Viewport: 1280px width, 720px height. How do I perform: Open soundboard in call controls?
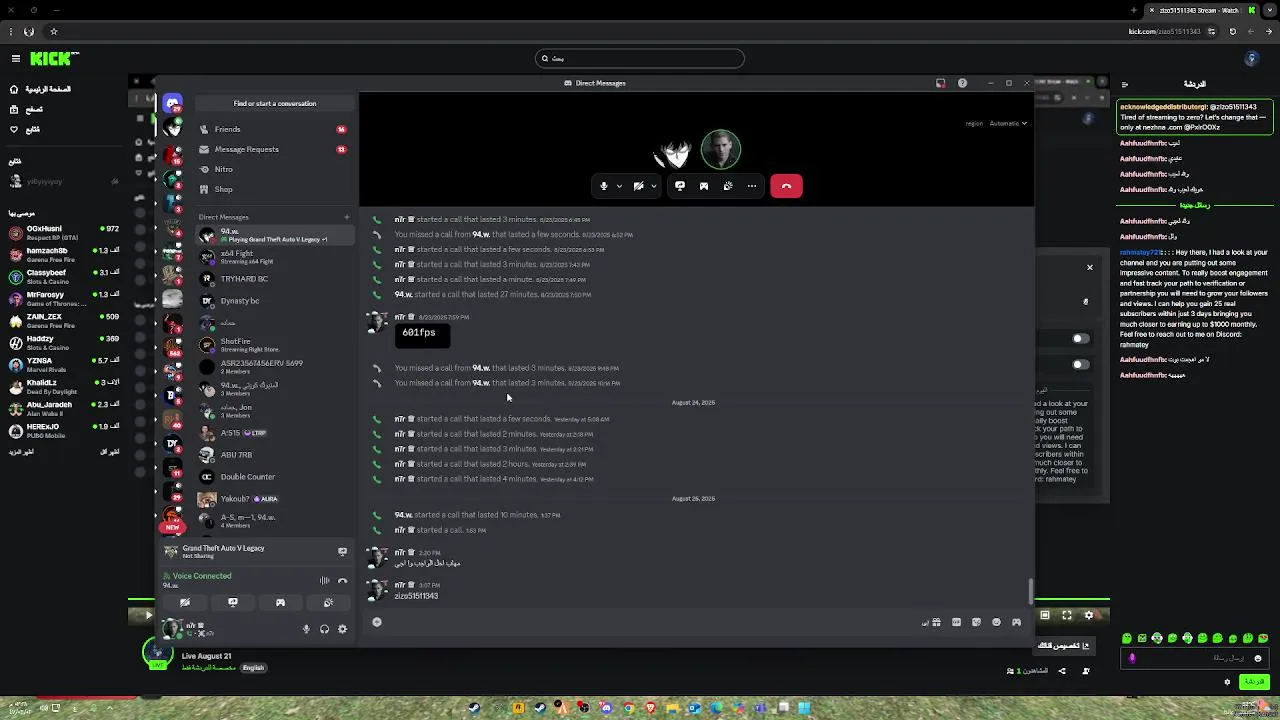click(728, 186)
